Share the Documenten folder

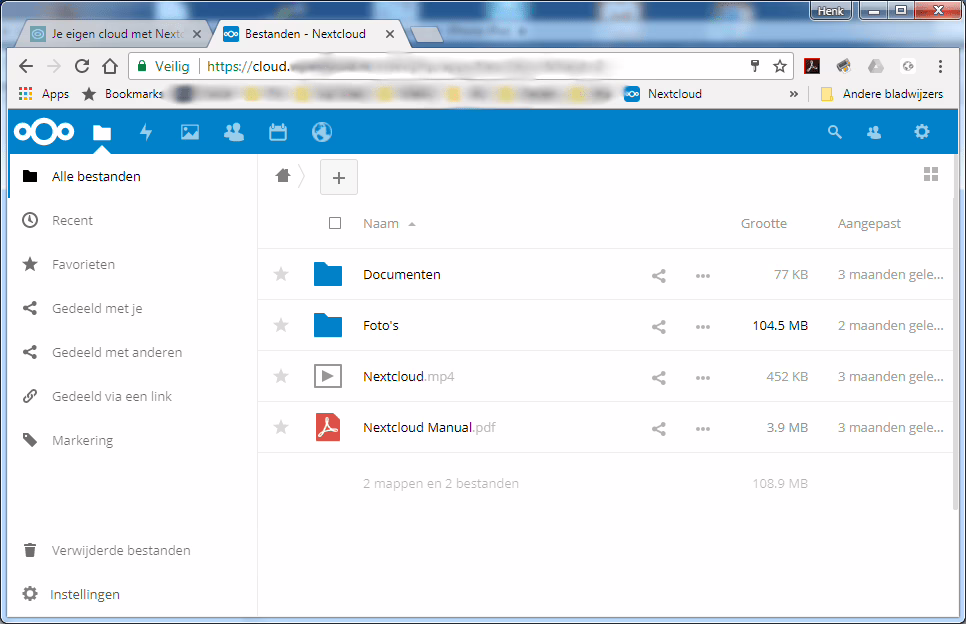coord(658,275)
